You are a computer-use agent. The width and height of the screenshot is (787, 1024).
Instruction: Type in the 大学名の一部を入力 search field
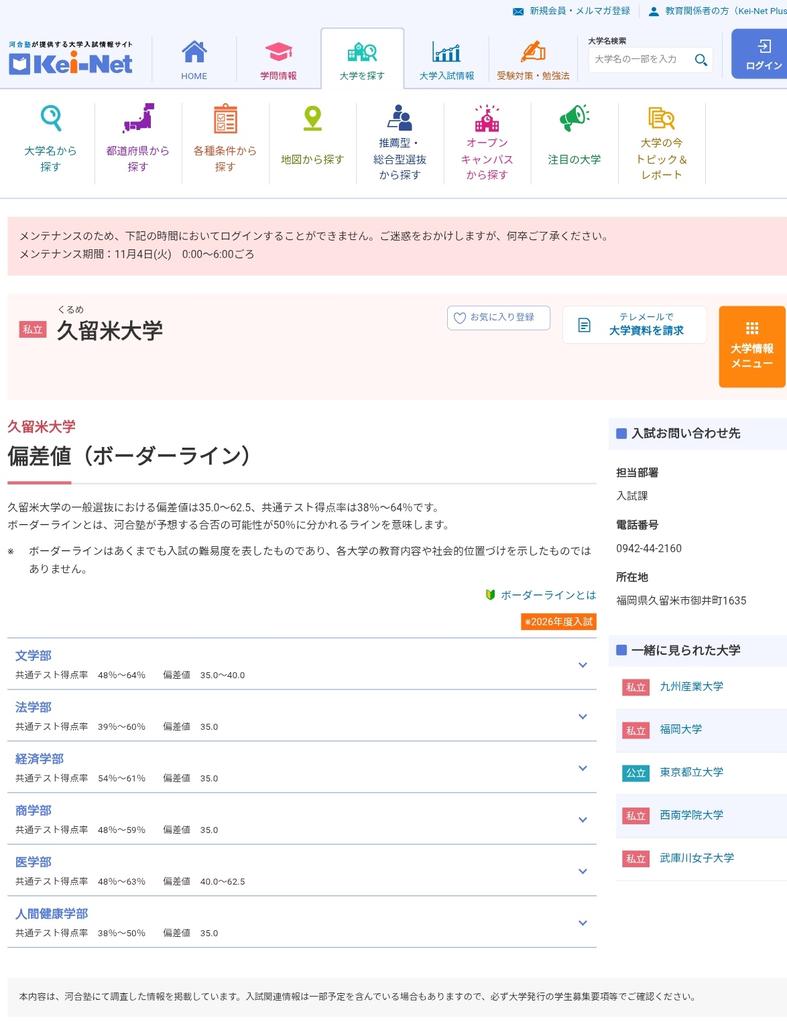pyautogui.click(x=640, y=59)
